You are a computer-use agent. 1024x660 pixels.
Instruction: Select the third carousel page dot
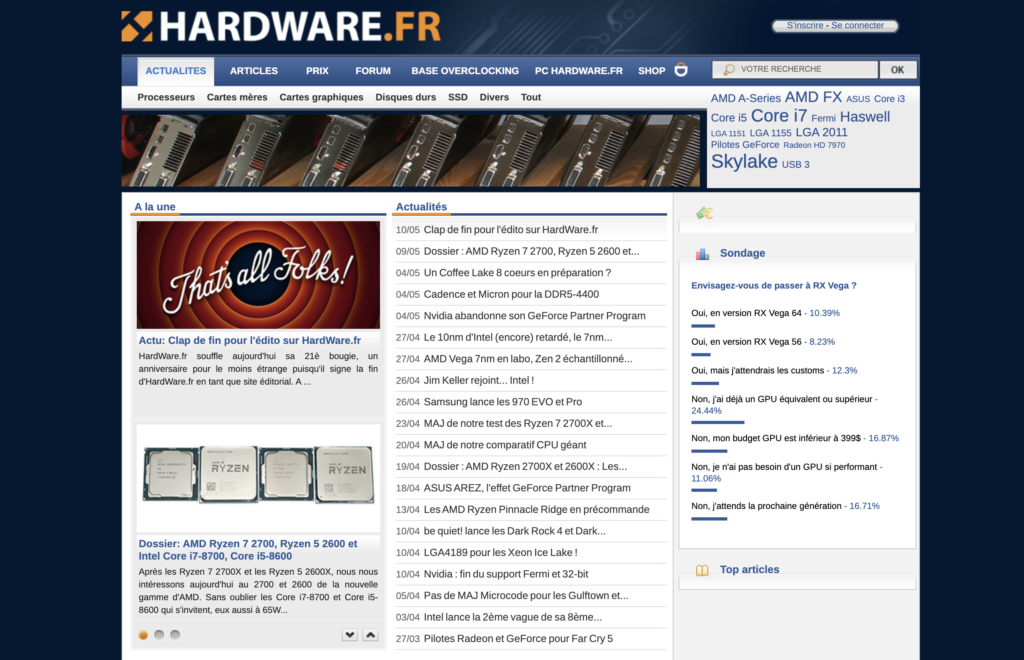[x=175, y=635]
